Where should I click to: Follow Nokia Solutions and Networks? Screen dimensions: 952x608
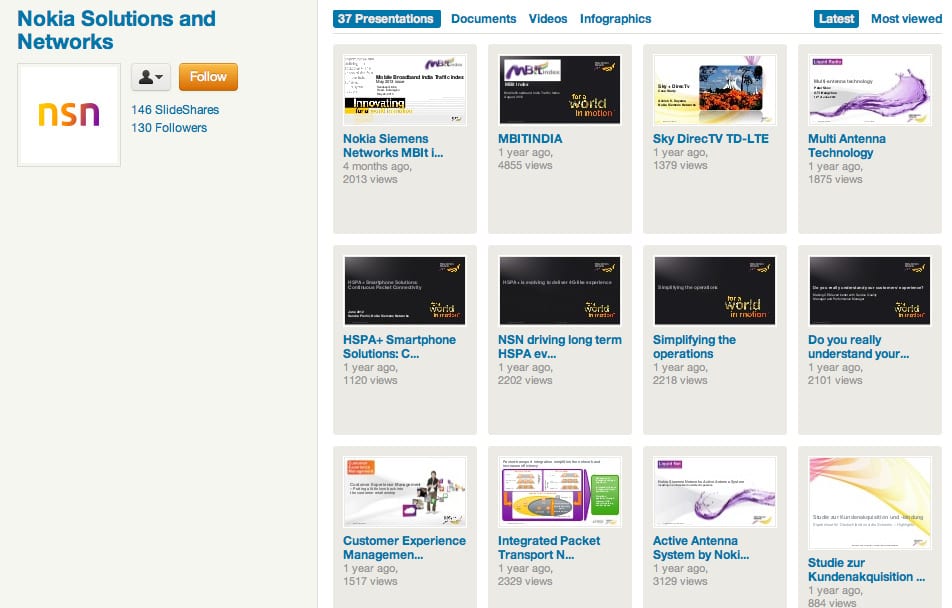[208, 77]
